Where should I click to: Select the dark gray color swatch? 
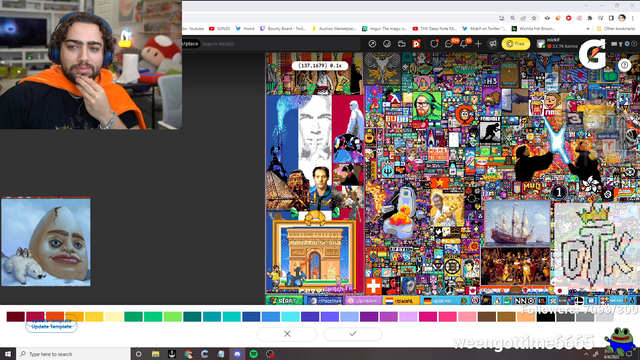tap(565, 317)
